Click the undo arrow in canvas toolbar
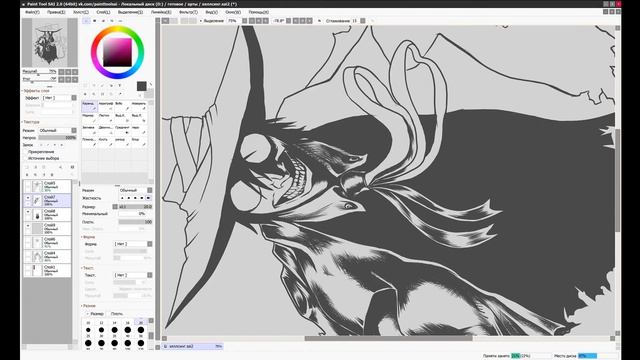Viewport: 640px width, 360px height. pos(165,20)
